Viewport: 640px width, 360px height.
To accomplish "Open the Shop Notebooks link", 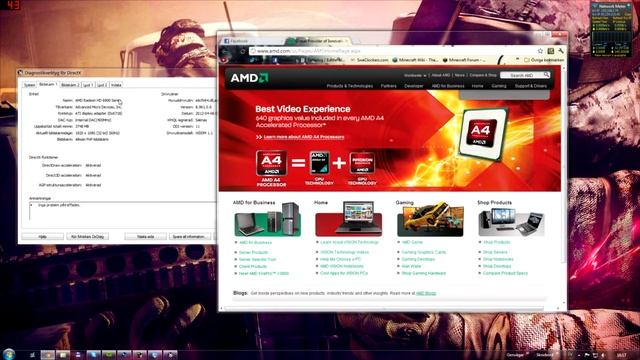I will point(498,259).
